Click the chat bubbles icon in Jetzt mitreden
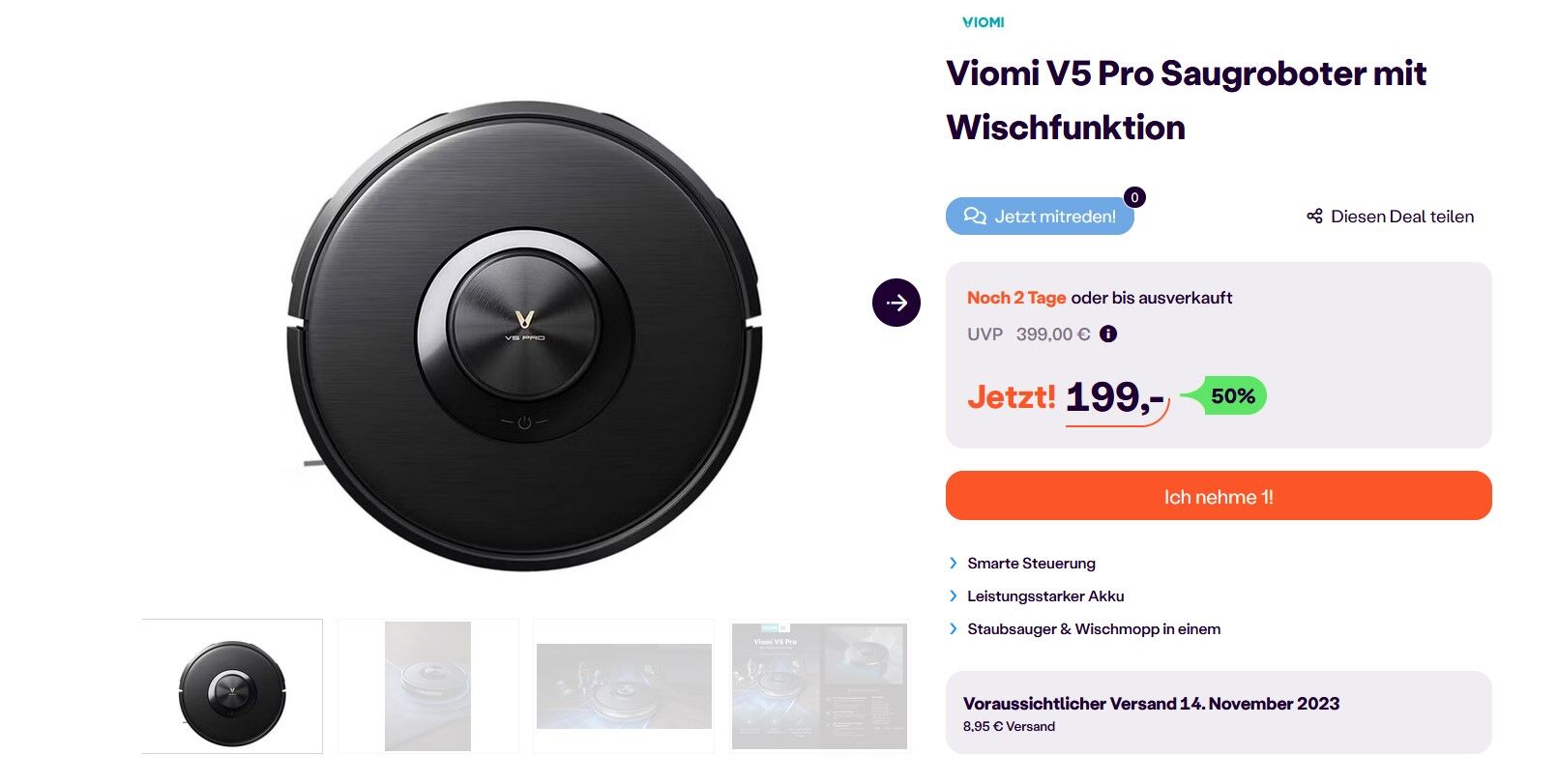 pyautogui.click(x=975, y=216)
